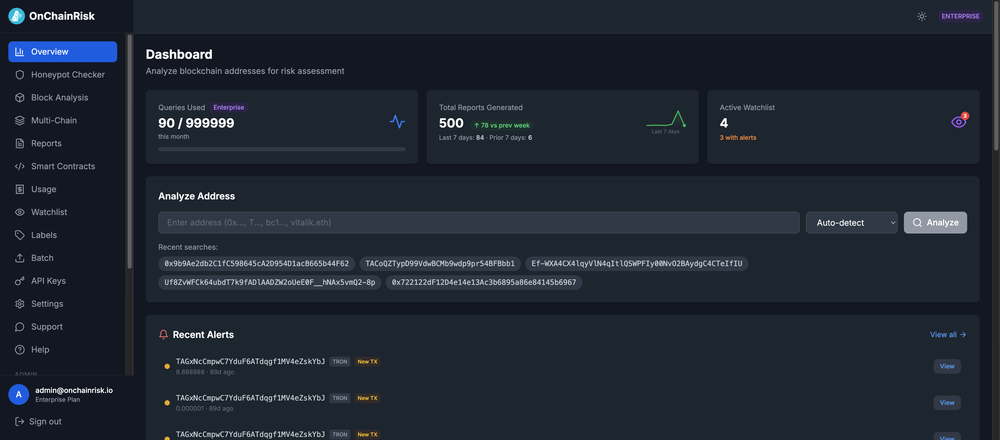This screenshot has width=1000, height=440.
Task: Click the Batch upload icon
Action: 20,258
